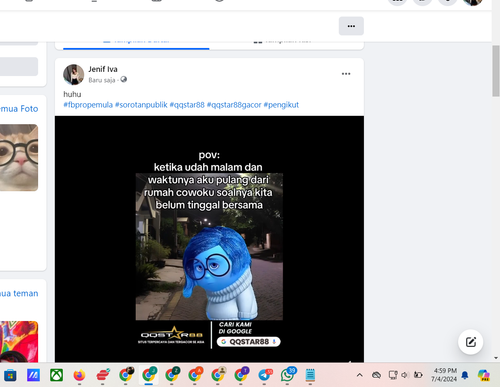Switch to Chrome profile with Z badge
The width and height of the screenshot is (500, 387).
[x=172, y=375]
